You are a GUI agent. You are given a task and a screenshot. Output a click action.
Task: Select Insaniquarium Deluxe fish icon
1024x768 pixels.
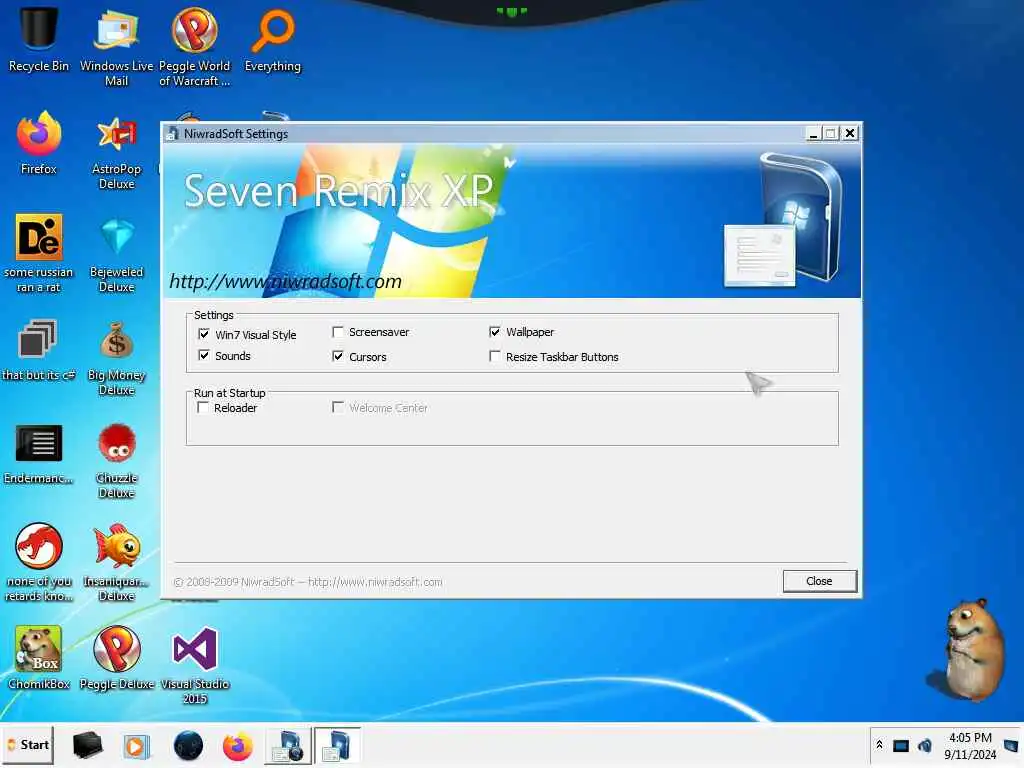click(x=116, y=563)
